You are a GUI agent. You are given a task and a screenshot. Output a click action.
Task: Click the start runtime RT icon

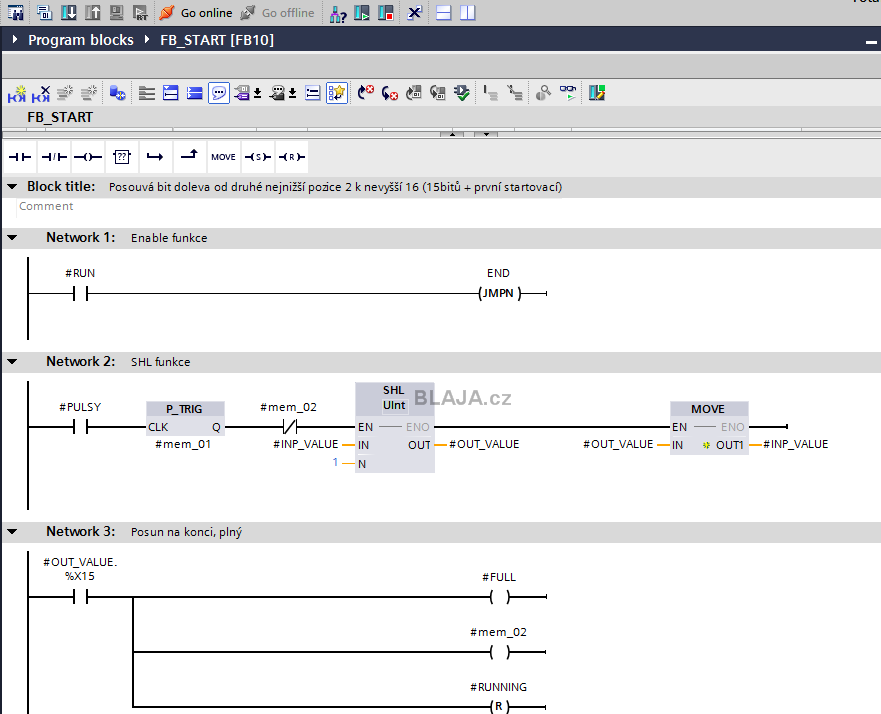[x=140, y=12]
